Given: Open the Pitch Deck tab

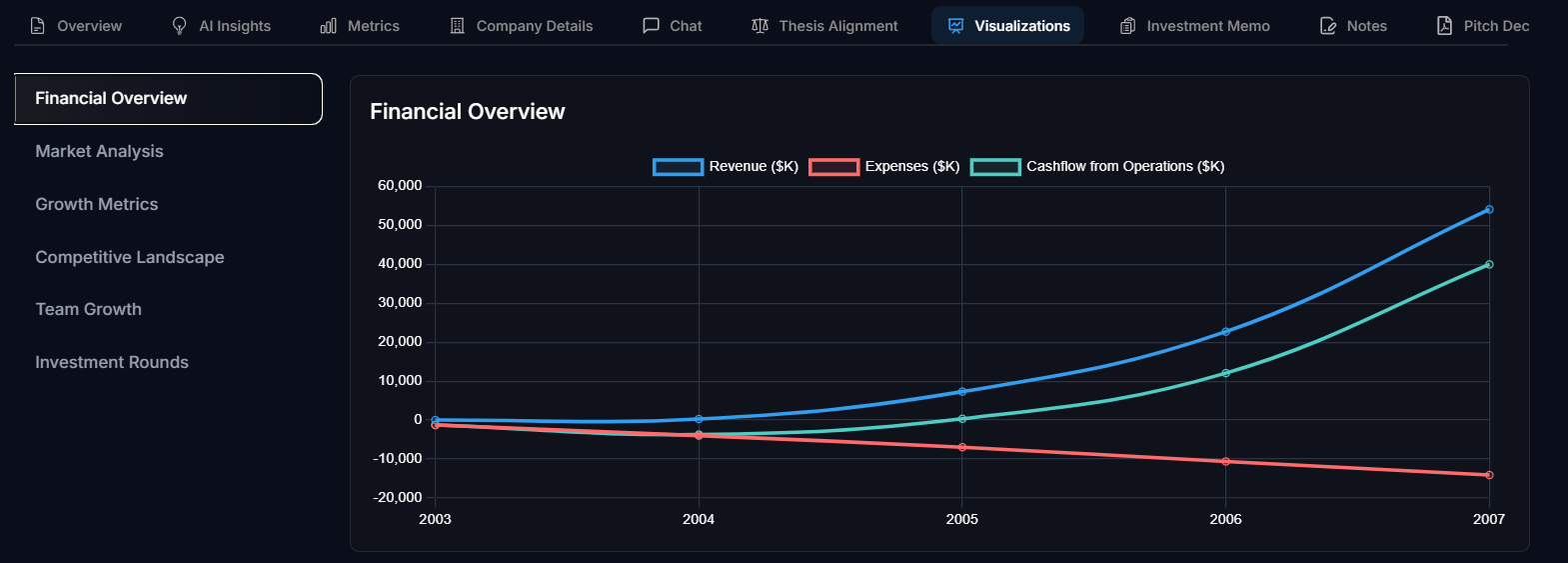Looking at the screenshot, I should pos(1483,26).
